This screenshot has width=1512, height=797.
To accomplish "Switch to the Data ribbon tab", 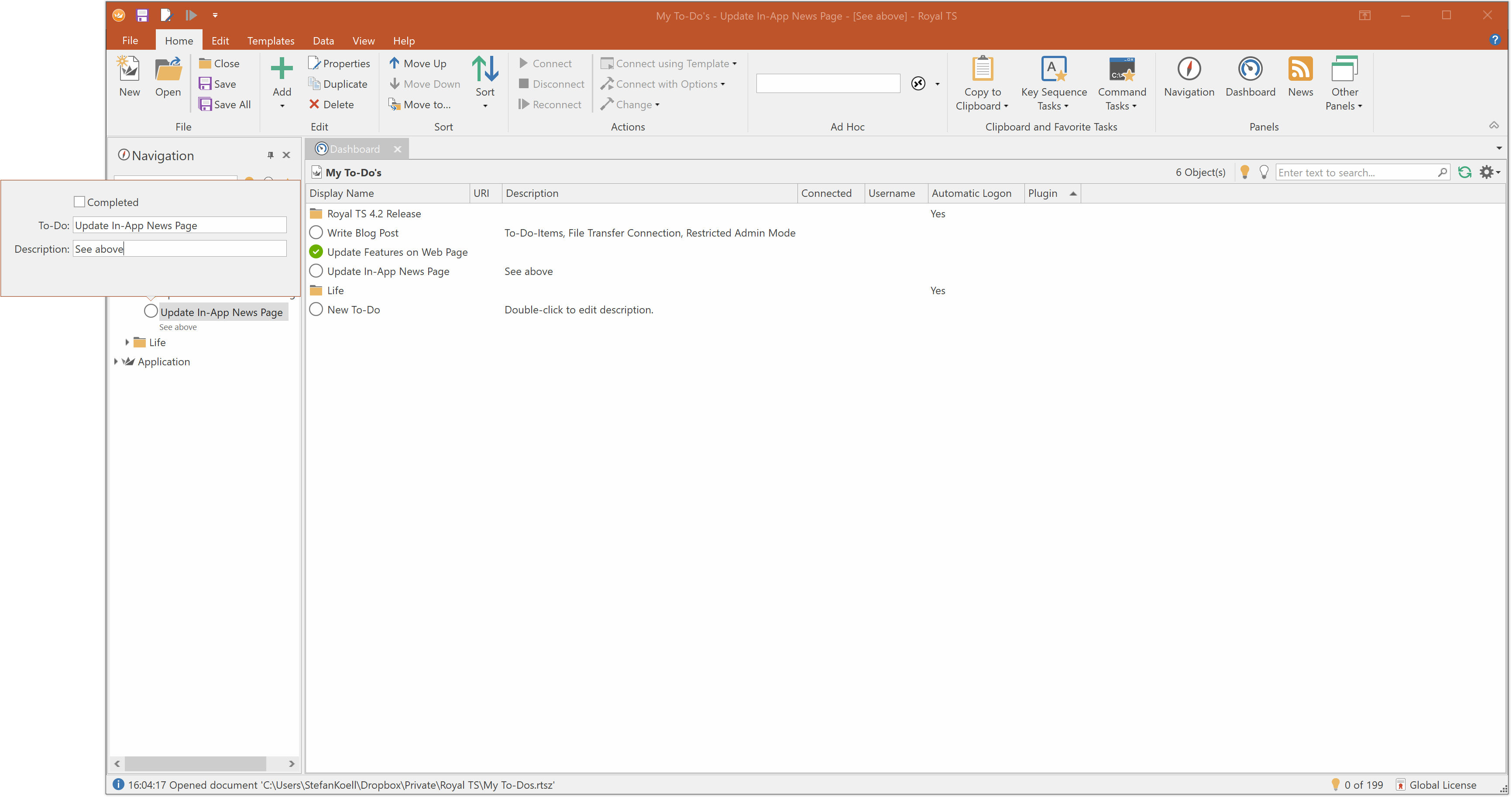I will (323, 41).
